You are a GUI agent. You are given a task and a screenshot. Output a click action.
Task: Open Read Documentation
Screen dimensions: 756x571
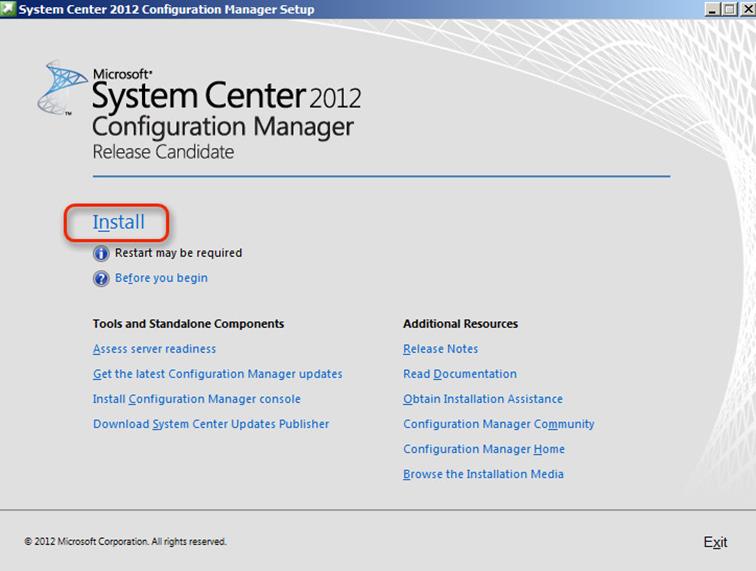point(460,374)
